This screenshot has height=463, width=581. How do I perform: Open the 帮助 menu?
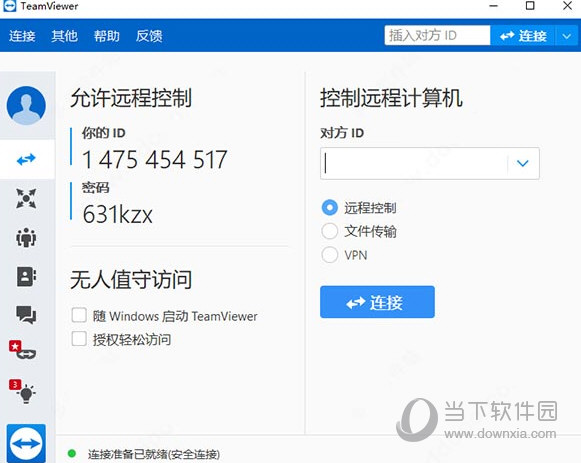tap(107, 36)
